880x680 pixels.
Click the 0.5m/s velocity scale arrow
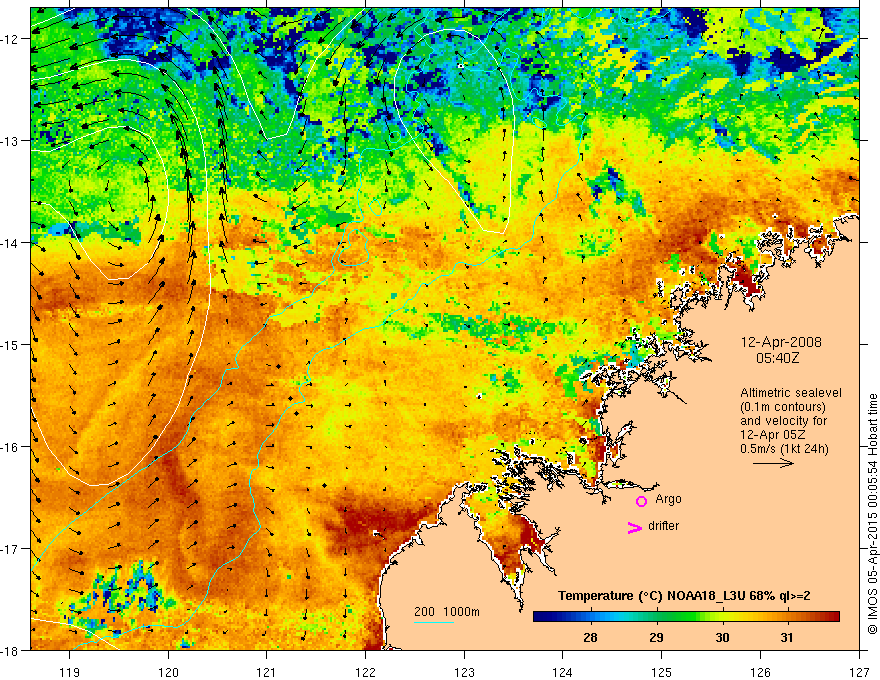click(773, 463)
